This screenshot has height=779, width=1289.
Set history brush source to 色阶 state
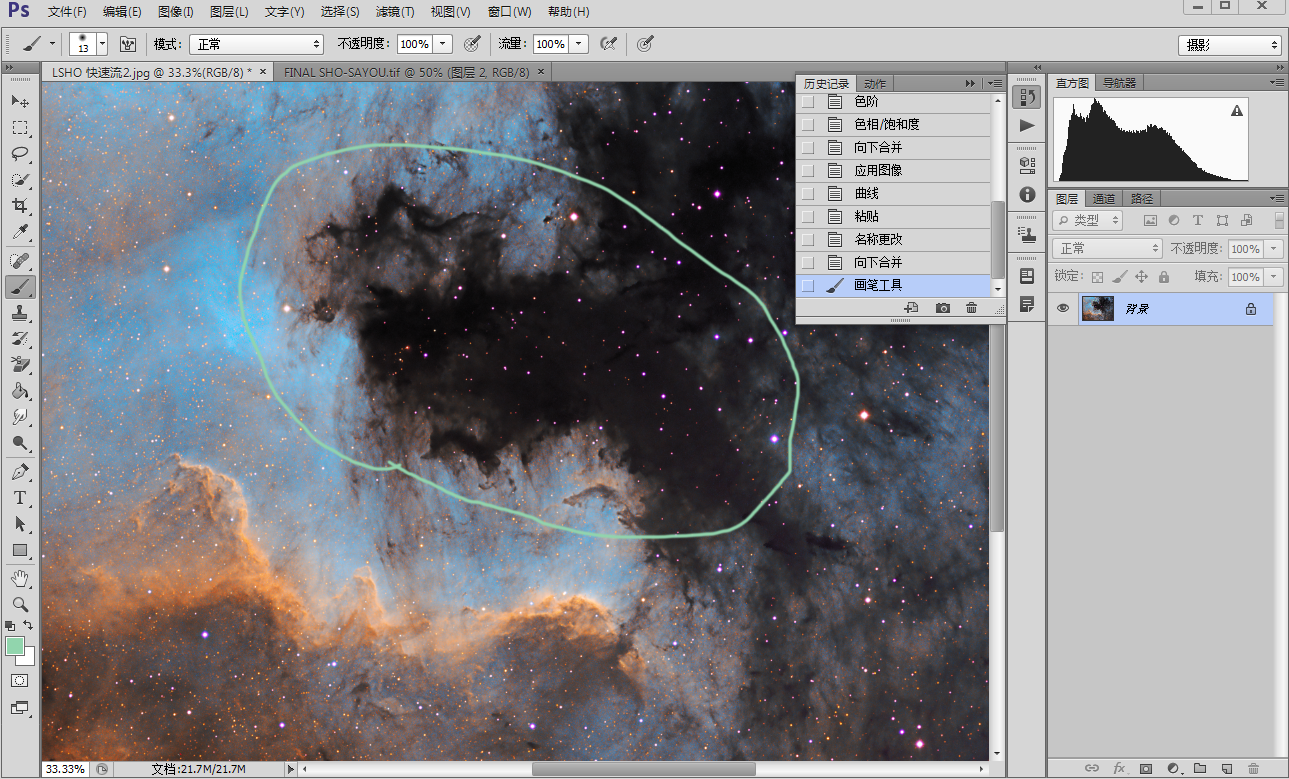coord(808,102)
